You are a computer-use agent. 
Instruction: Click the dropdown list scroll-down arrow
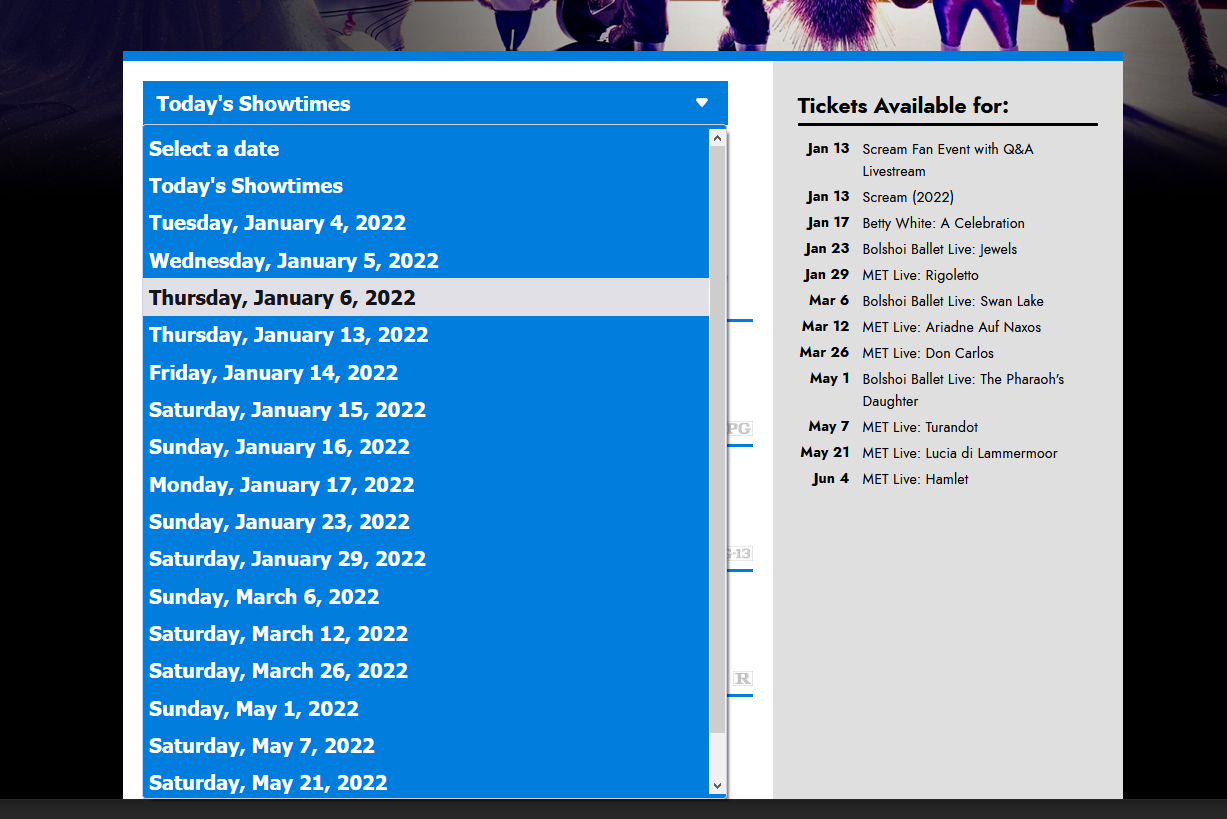[x=717, y=788]
